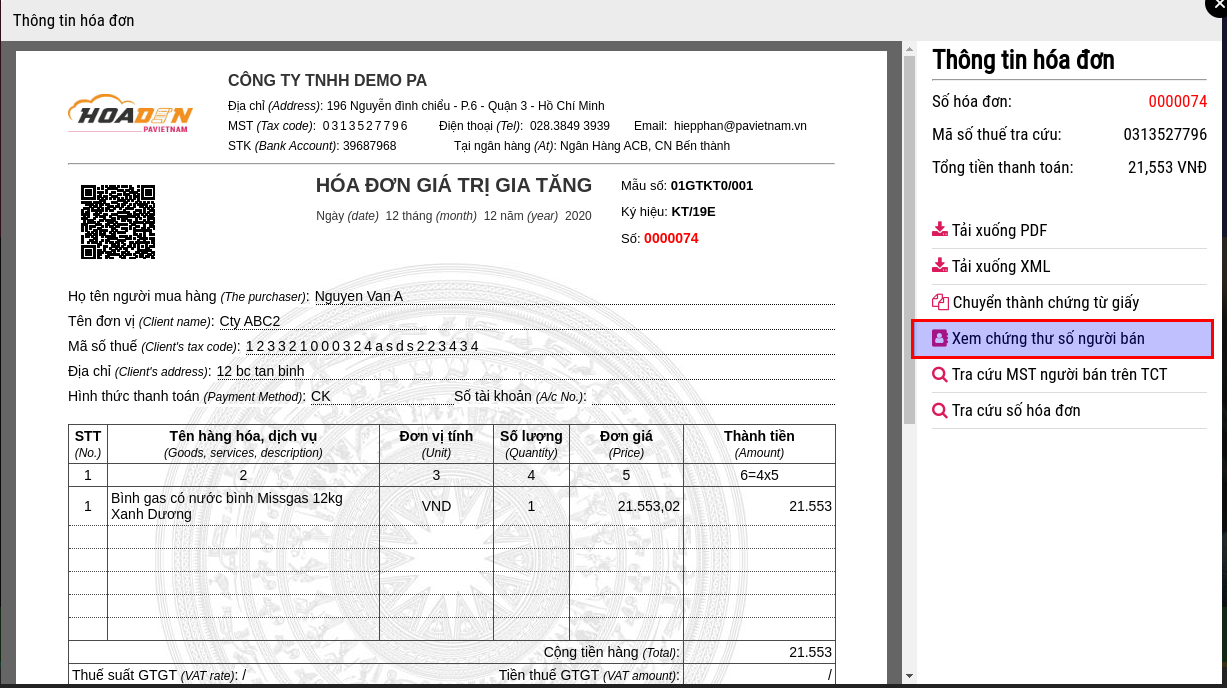This screenshot has height=688, width=1227.
Task: Close the invoice information dialog
Action: pyautogui.click(x=1219, y=5)
